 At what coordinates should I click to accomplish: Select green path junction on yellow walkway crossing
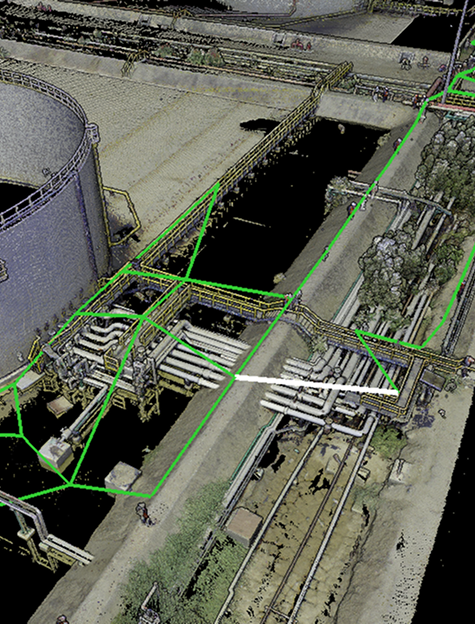[x=184, y=279]
